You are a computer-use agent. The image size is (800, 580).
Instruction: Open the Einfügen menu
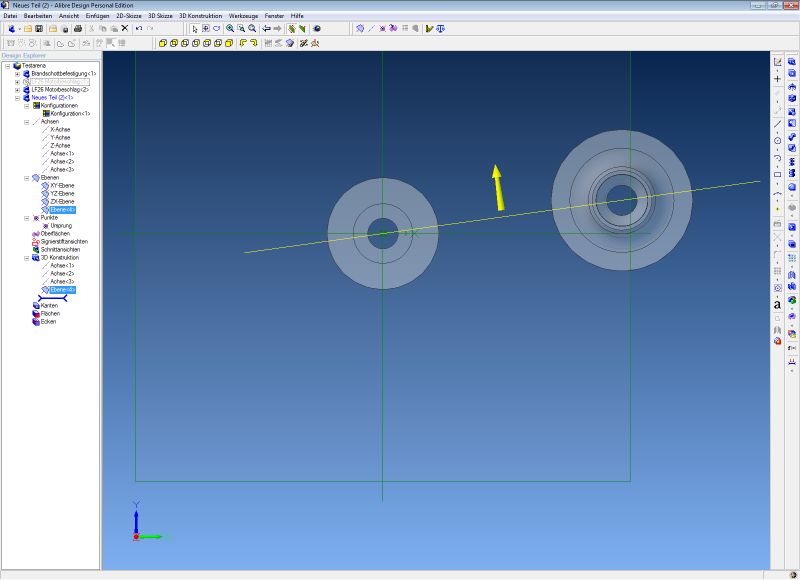click(97, 16)
